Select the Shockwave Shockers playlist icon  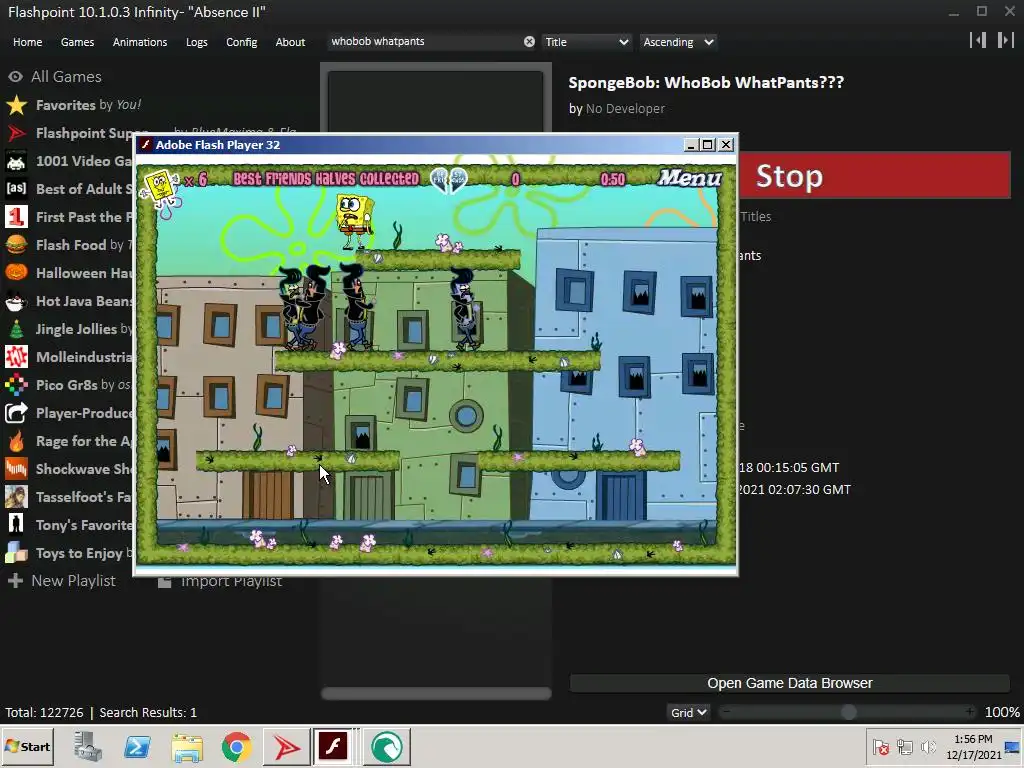click(16, 469)
